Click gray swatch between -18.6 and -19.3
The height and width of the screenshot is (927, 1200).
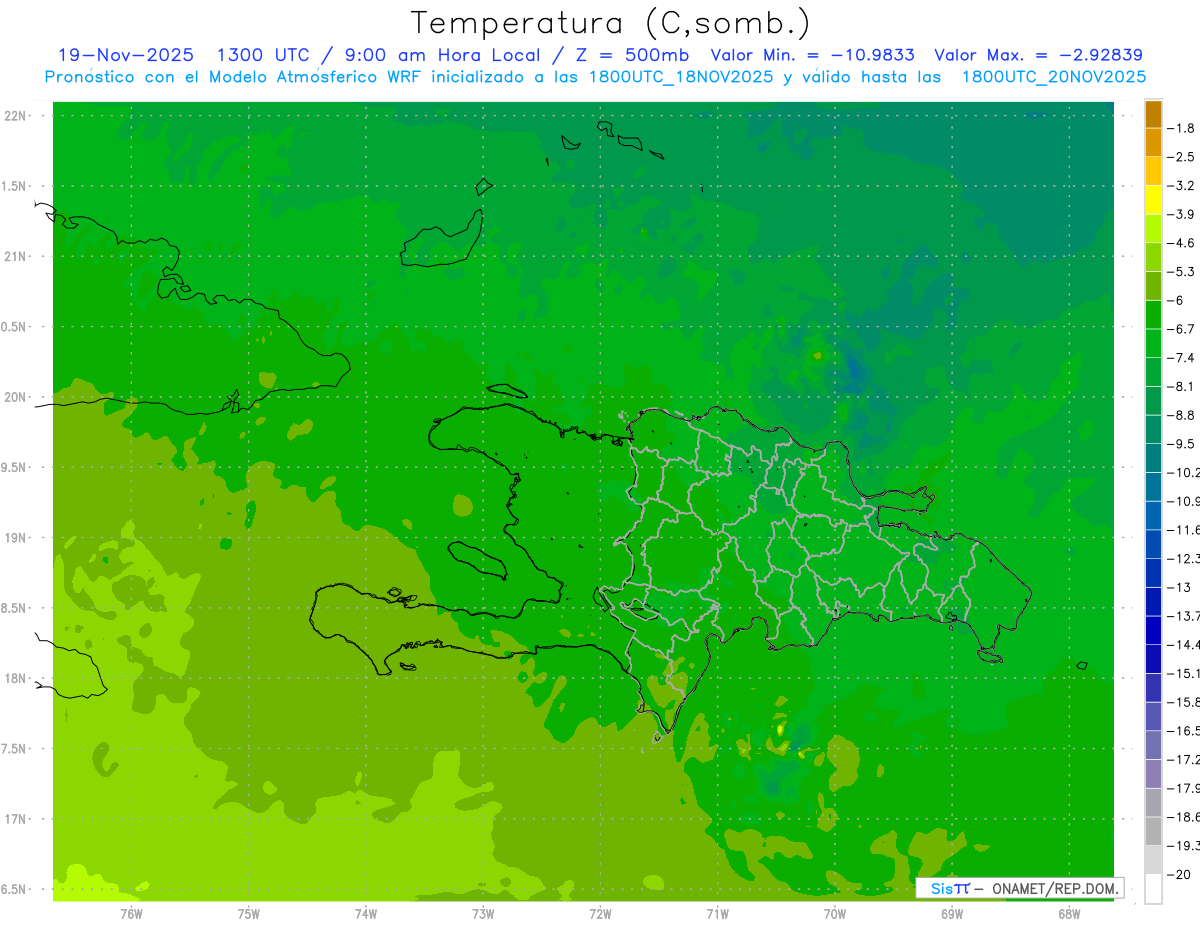coord(1153,831)
